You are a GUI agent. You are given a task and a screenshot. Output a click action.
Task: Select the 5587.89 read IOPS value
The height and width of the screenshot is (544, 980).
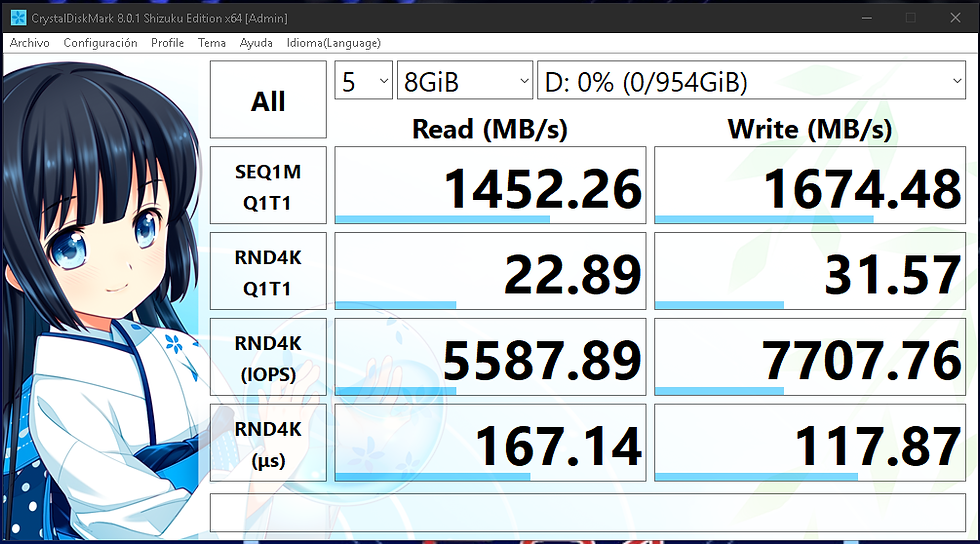[x=490, y=357]
